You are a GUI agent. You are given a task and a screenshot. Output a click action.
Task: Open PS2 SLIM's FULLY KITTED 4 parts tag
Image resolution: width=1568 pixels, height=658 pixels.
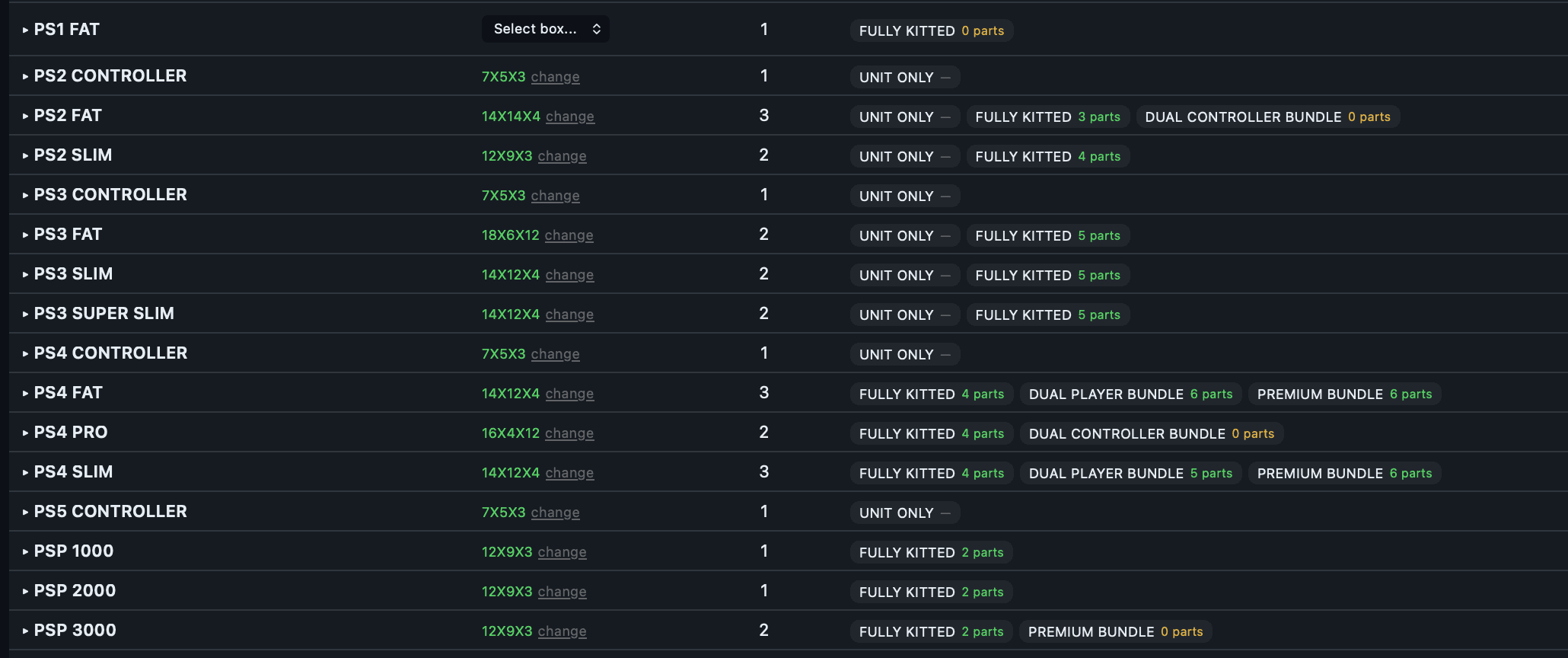pyautogui.click(x=1048, y=157)
